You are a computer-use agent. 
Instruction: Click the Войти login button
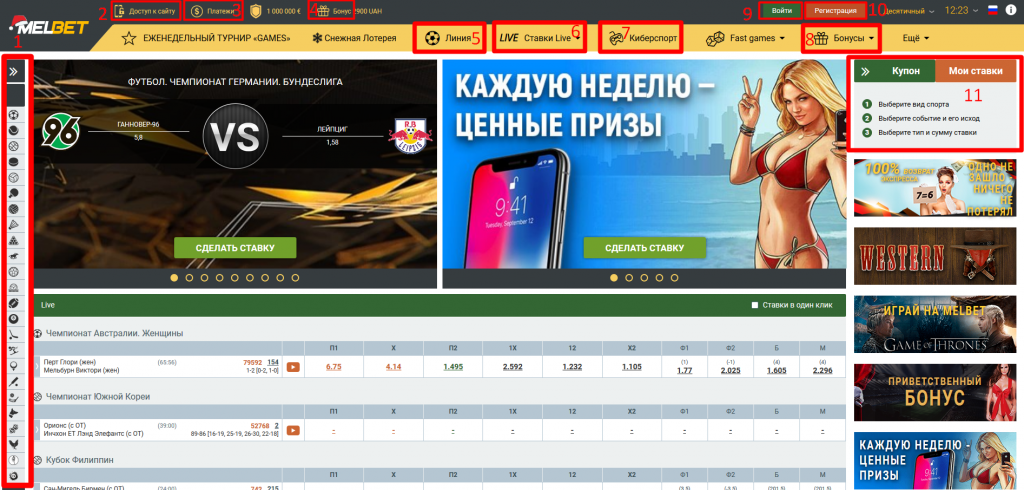point(782,10)
